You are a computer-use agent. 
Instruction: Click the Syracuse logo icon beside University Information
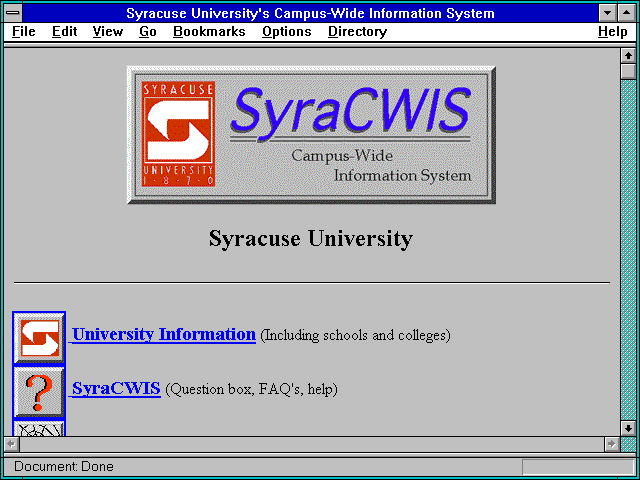39,338
